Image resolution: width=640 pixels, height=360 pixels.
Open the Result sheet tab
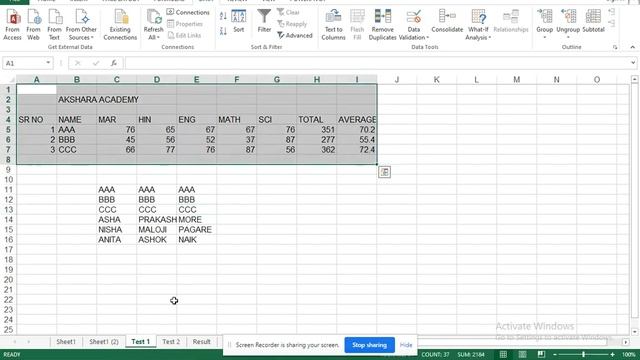tap(202, 342)
